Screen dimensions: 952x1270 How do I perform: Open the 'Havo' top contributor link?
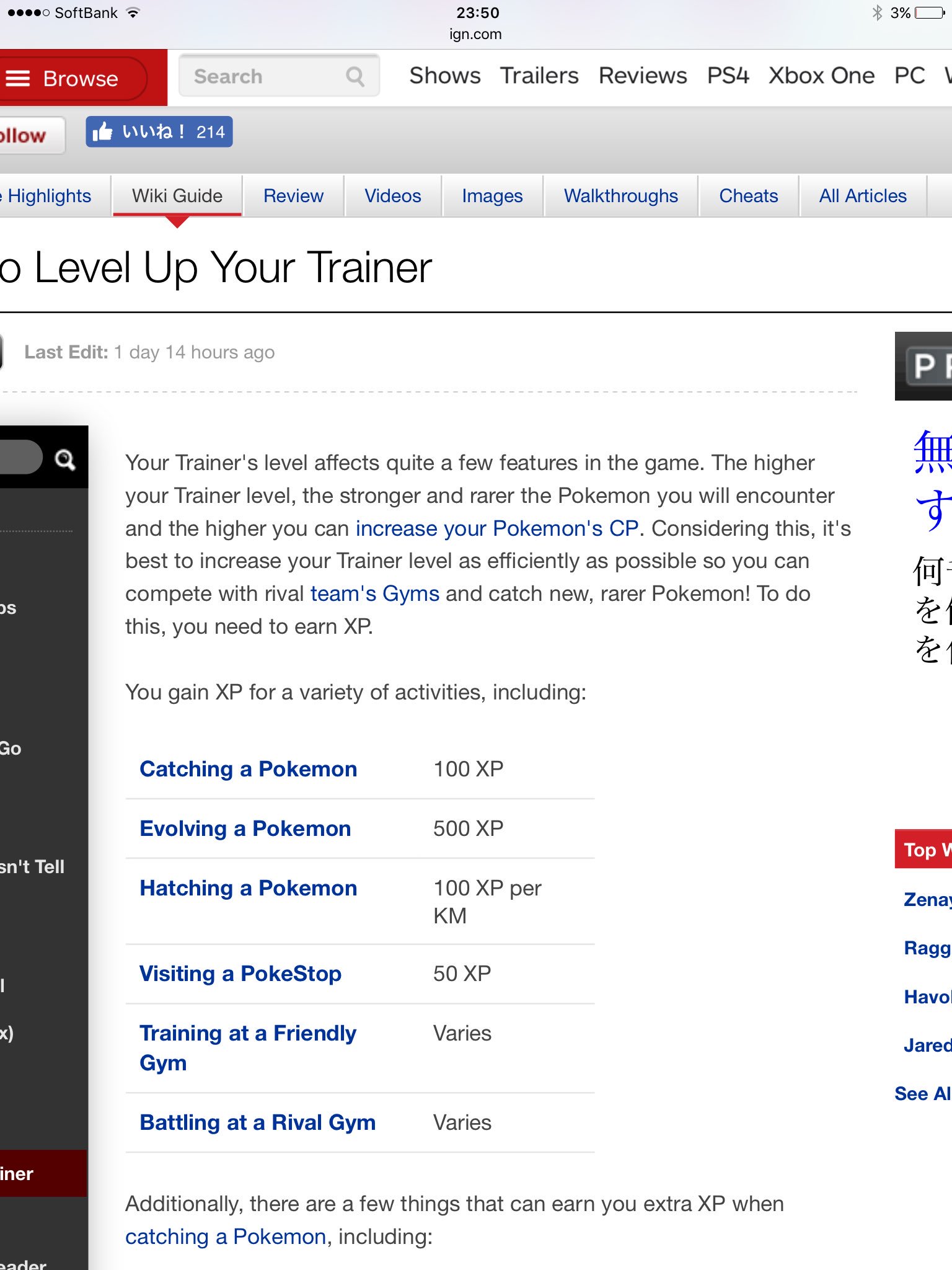coord(927,997)
